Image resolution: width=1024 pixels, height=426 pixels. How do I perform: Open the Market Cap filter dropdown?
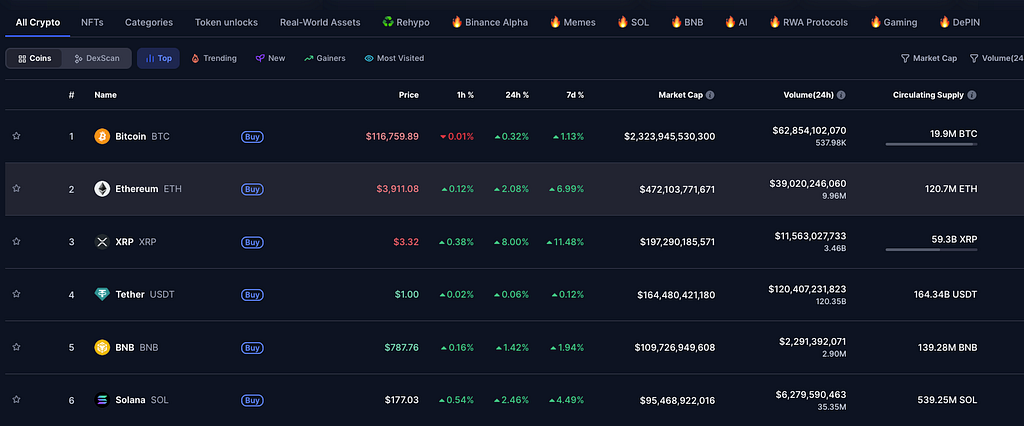click(929, 58)
